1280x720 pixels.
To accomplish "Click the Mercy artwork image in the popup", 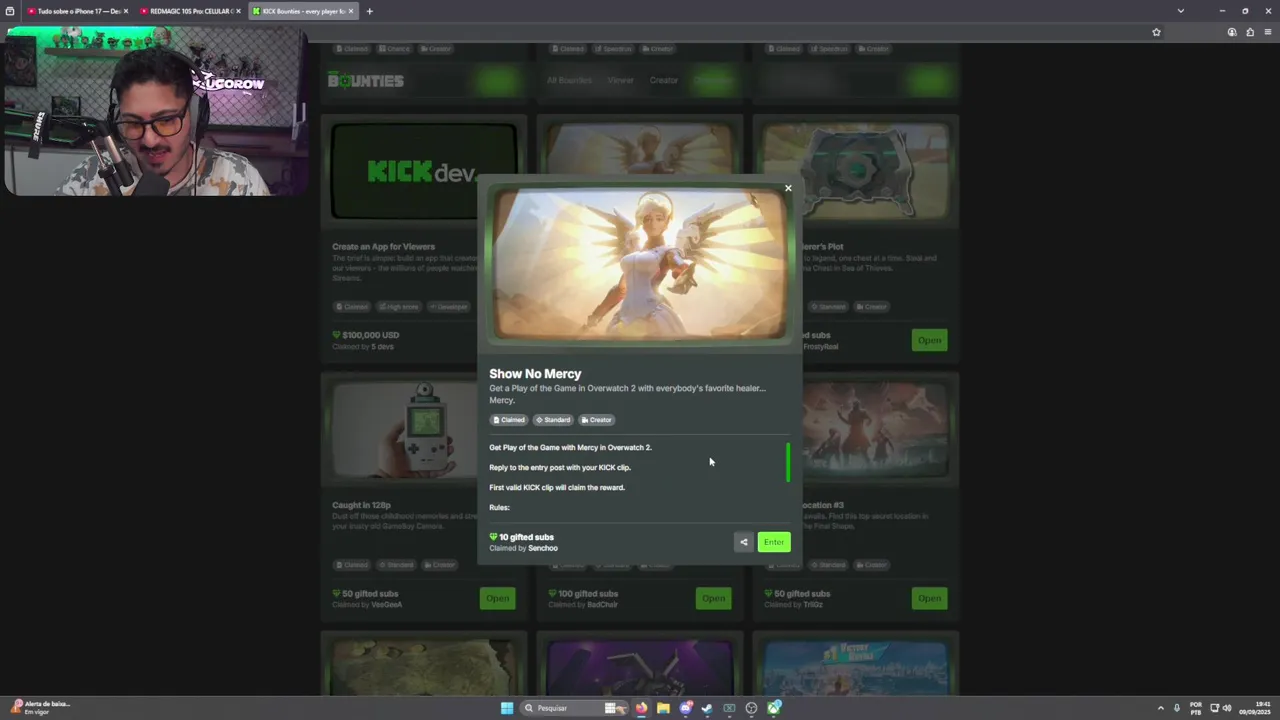I will click(640, 264).
